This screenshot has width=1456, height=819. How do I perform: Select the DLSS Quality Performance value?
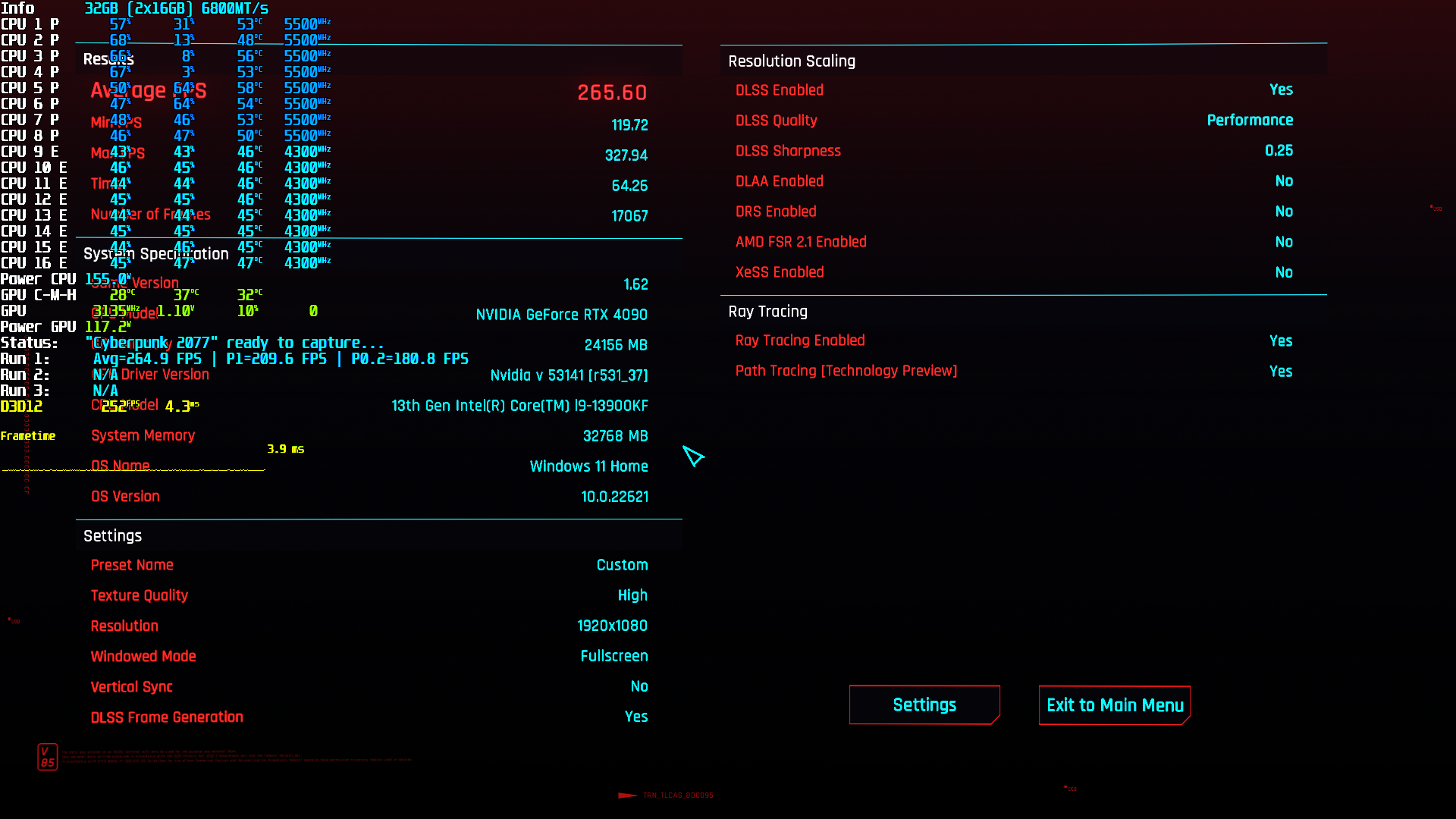pos(1250,121)
